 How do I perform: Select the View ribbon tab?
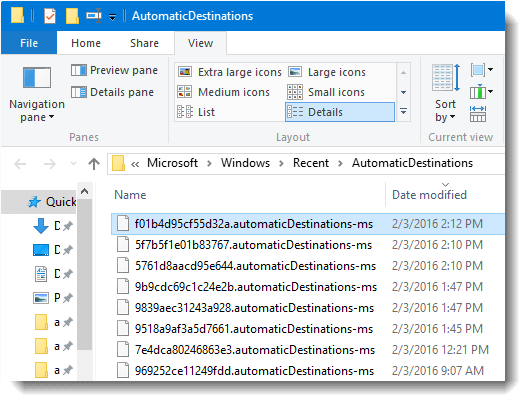200,43
